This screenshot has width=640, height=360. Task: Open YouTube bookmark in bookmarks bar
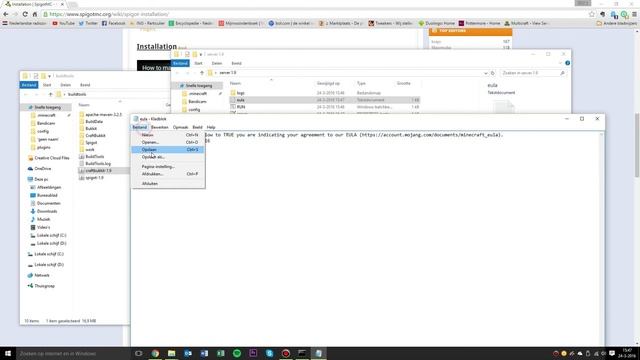click(x=64, y=23)
